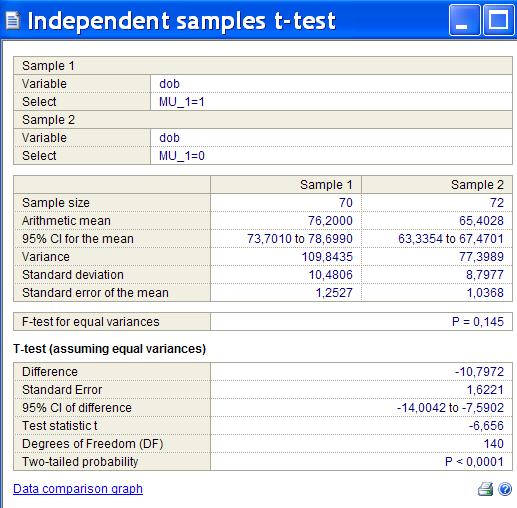This screenshot has width=517, height=508.
Task: Click the 'Sample size' row label
Action: (x=56, y=203)
